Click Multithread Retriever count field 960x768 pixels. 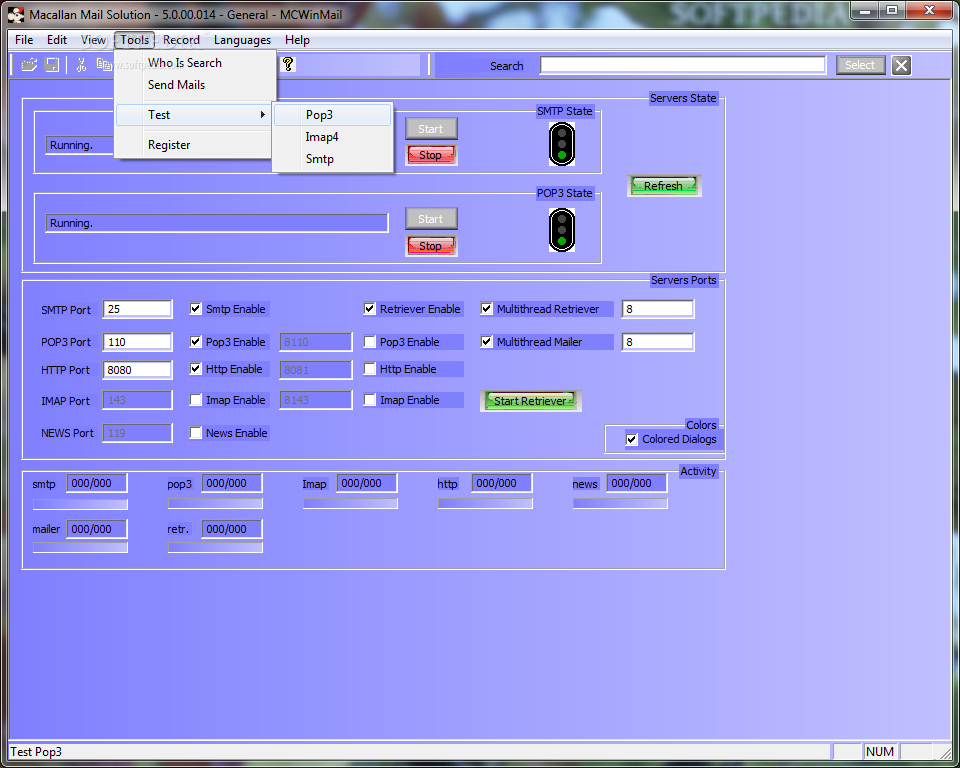658,309
